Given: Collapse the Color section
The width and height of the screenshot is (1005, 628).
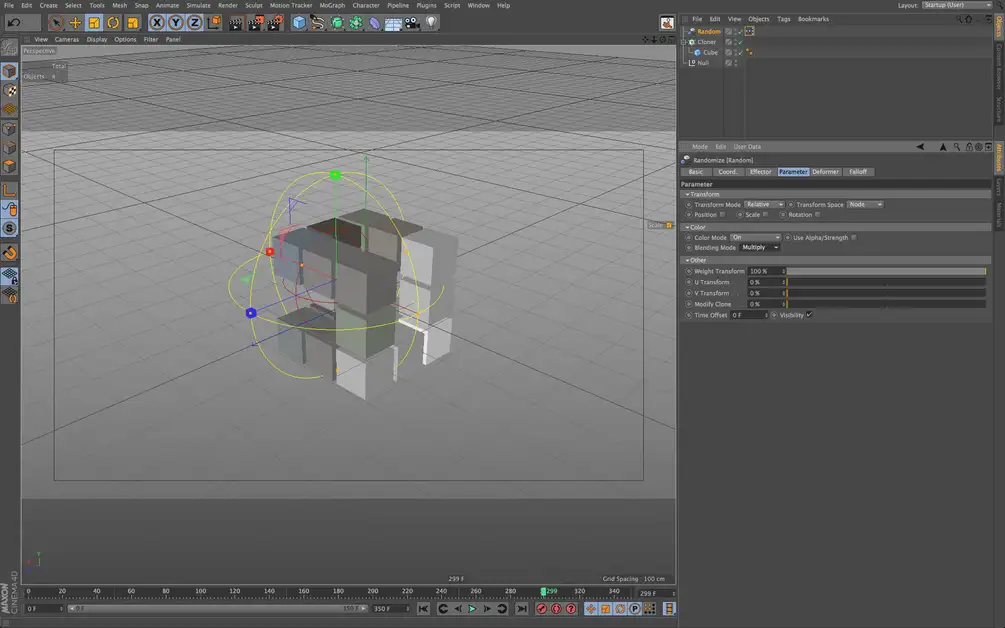Looking at the screenshot, I should coord(688,227).
